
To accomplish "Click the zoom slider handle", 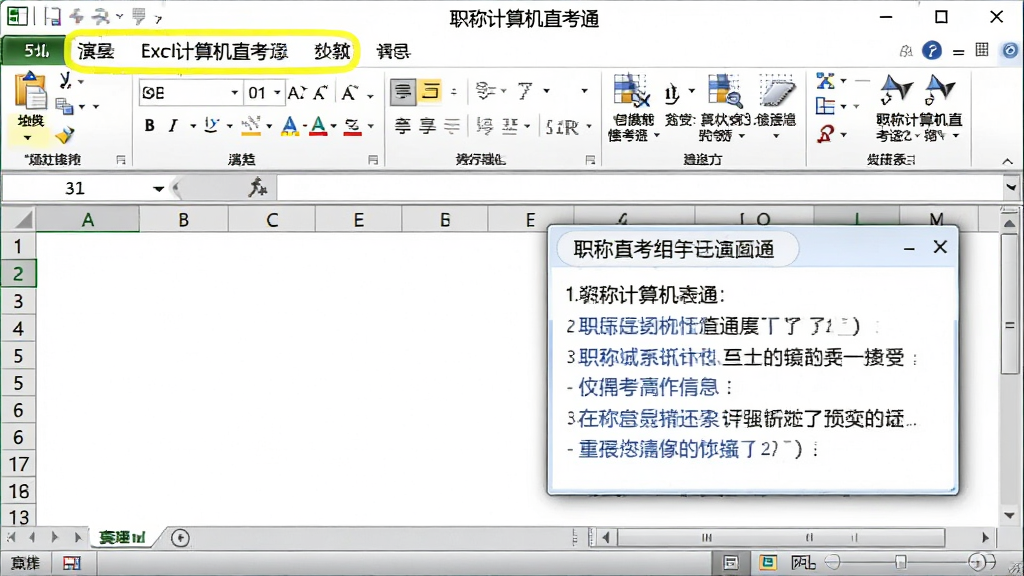I will tap(901, 562).
